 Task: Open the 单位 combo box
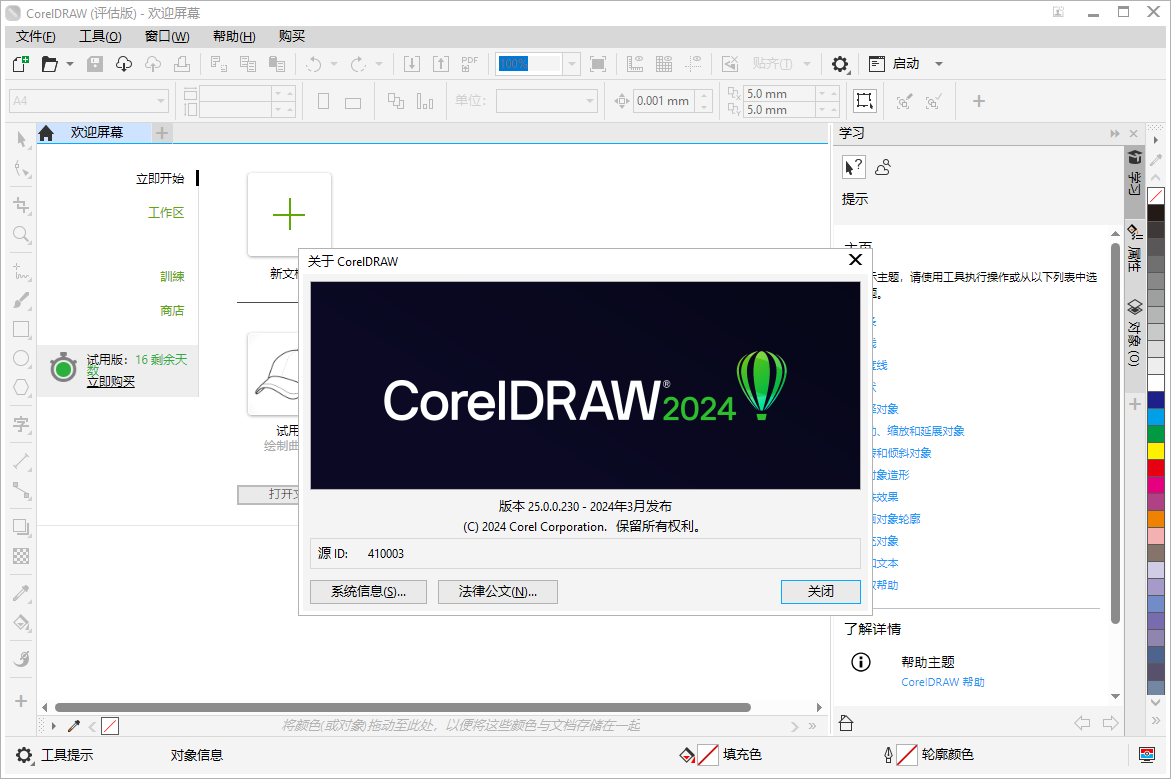tap(545, 100)
